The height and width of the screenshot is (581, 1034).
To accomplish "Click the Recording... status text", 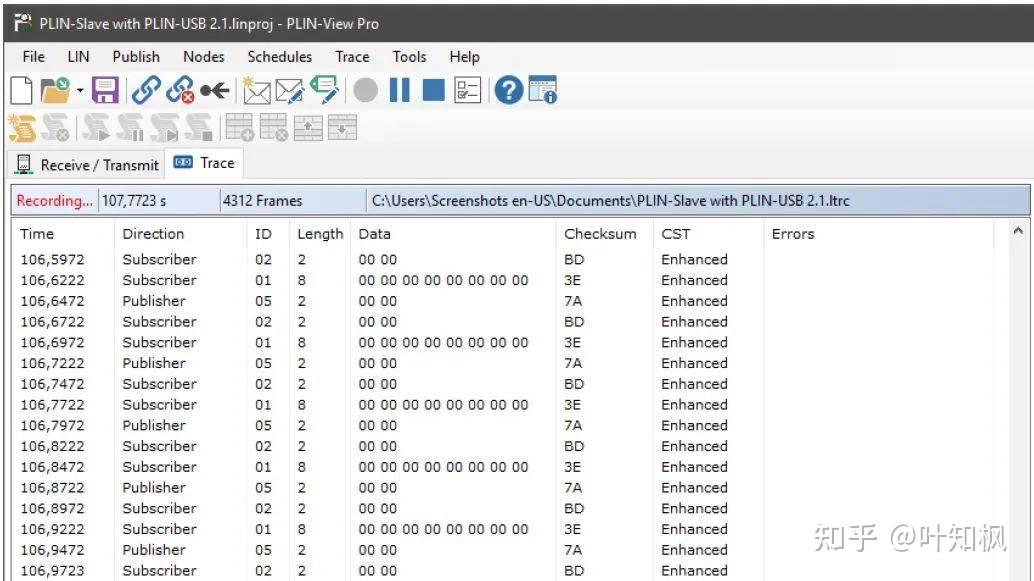I will pyautogui.click(x=55, y=200).
